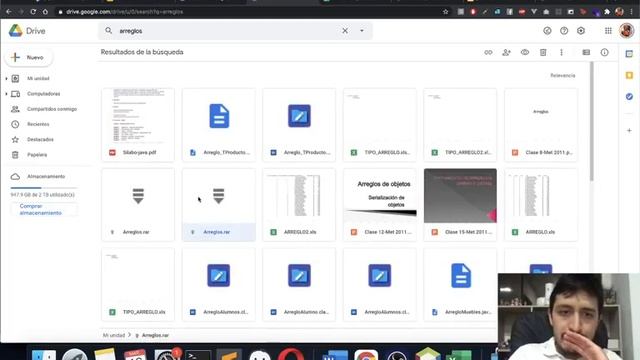Open the Relevancia sort option

coord(562,76)
